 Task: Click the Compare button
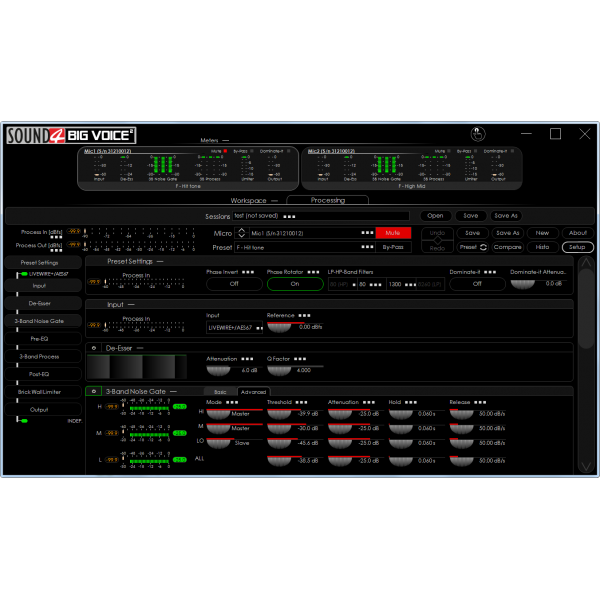[507, 247]
